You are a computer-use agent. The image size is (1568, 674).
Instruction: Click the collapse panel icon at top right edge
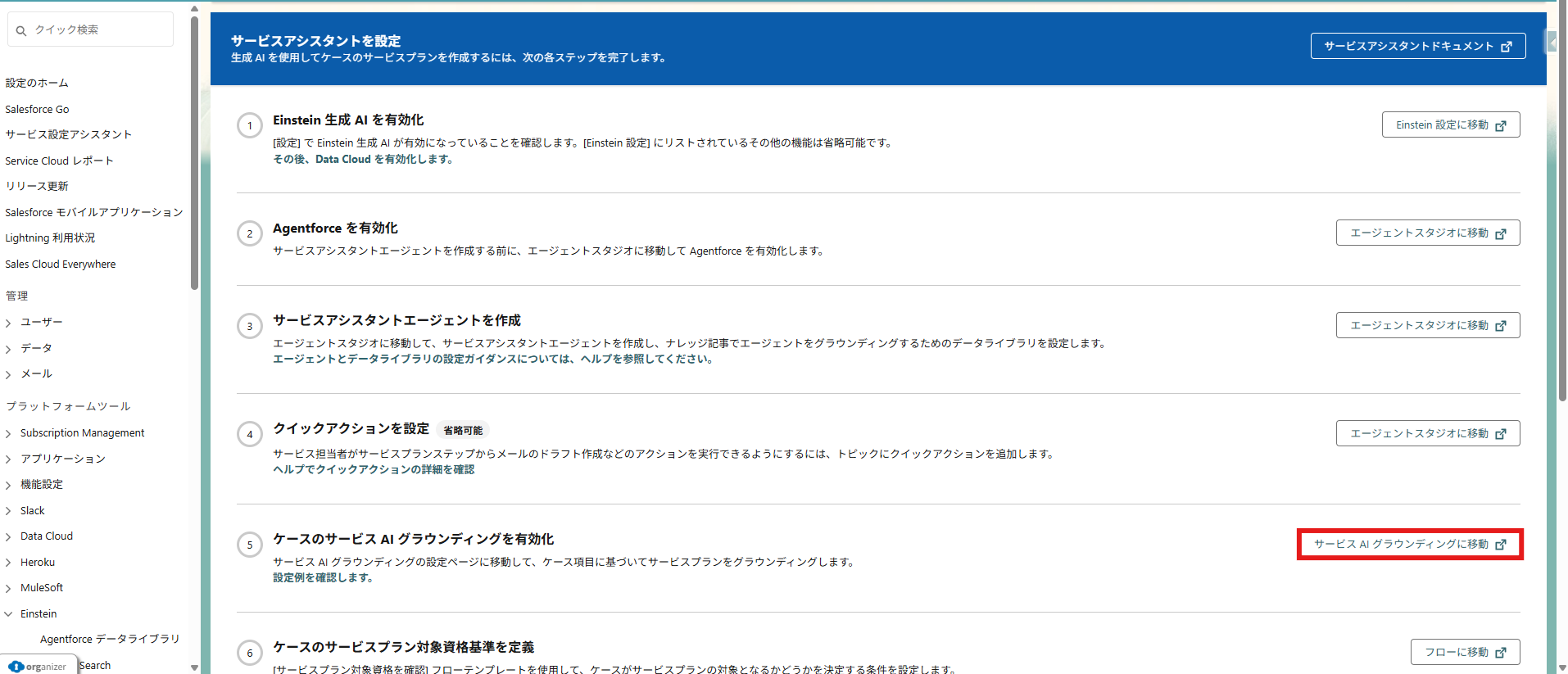tap(1551, 41)
